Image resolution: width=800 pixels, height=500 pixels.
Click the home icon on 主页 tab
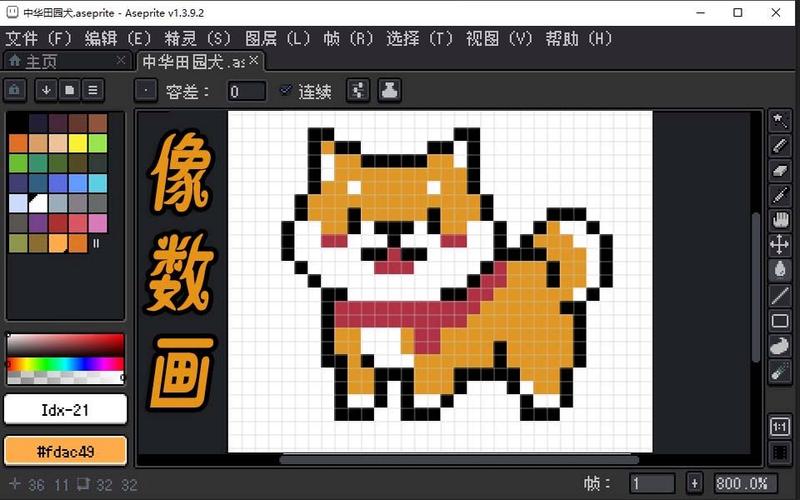(x=15, y=61)
